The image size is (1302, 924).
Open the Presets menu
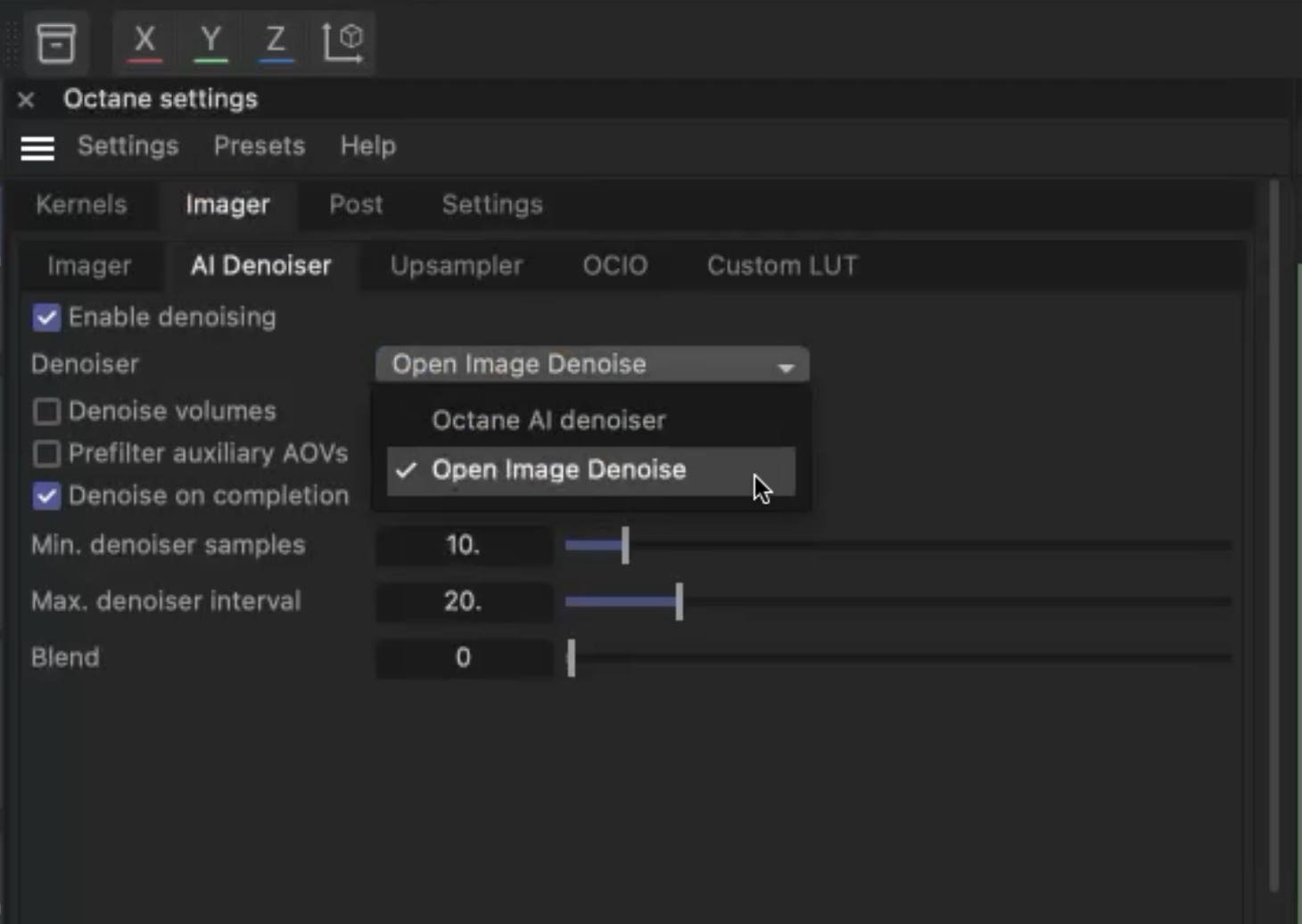[259, 146]
